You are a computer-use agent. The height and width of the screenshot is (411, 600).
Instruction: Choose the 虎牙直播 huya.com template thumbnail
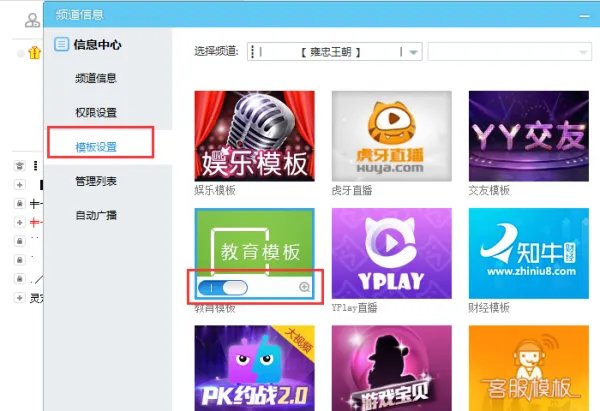391,136
